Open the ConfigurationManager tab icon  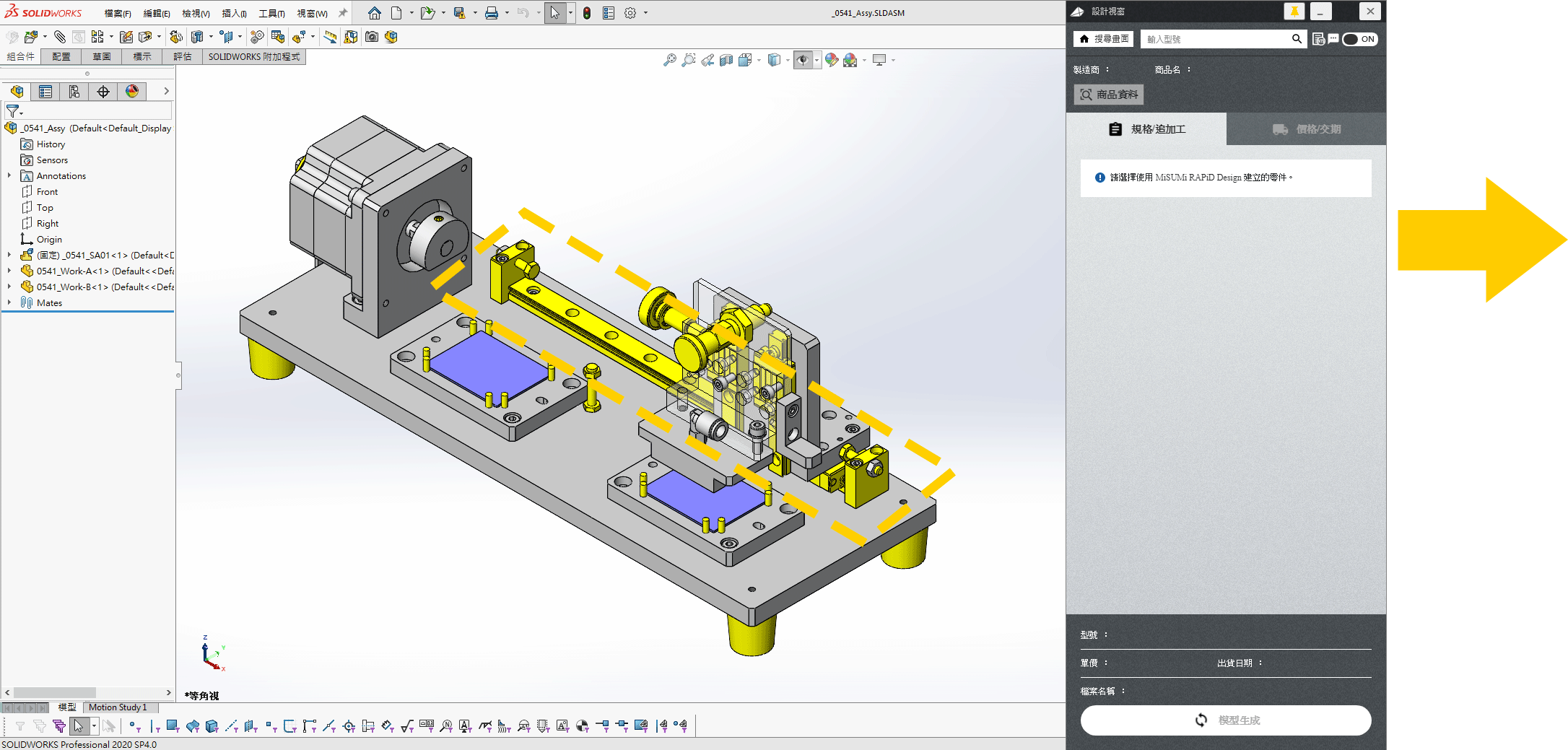(74, 92)
